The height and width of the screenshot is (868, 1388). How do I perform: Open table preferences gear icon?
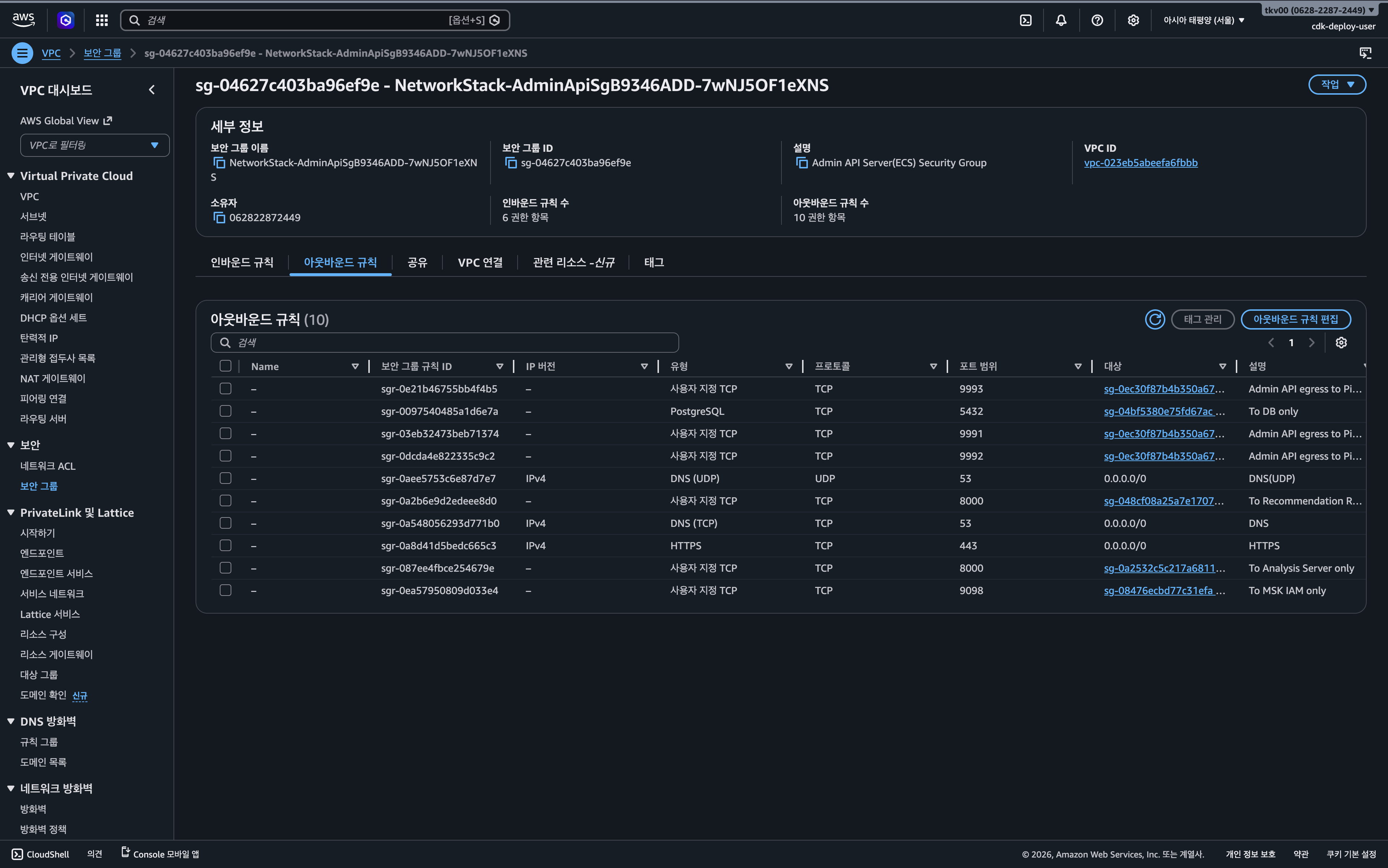1341,343
